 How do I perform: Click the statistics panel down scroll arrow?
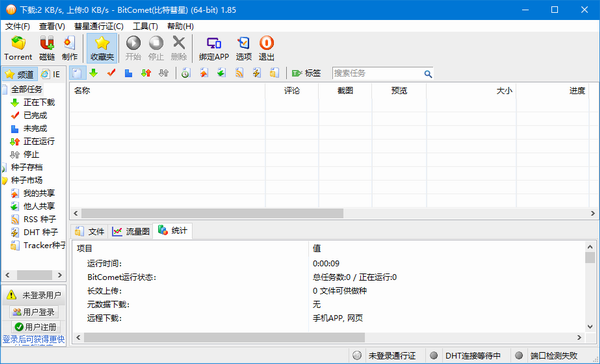pyautogui.click(x=590, y=326)
